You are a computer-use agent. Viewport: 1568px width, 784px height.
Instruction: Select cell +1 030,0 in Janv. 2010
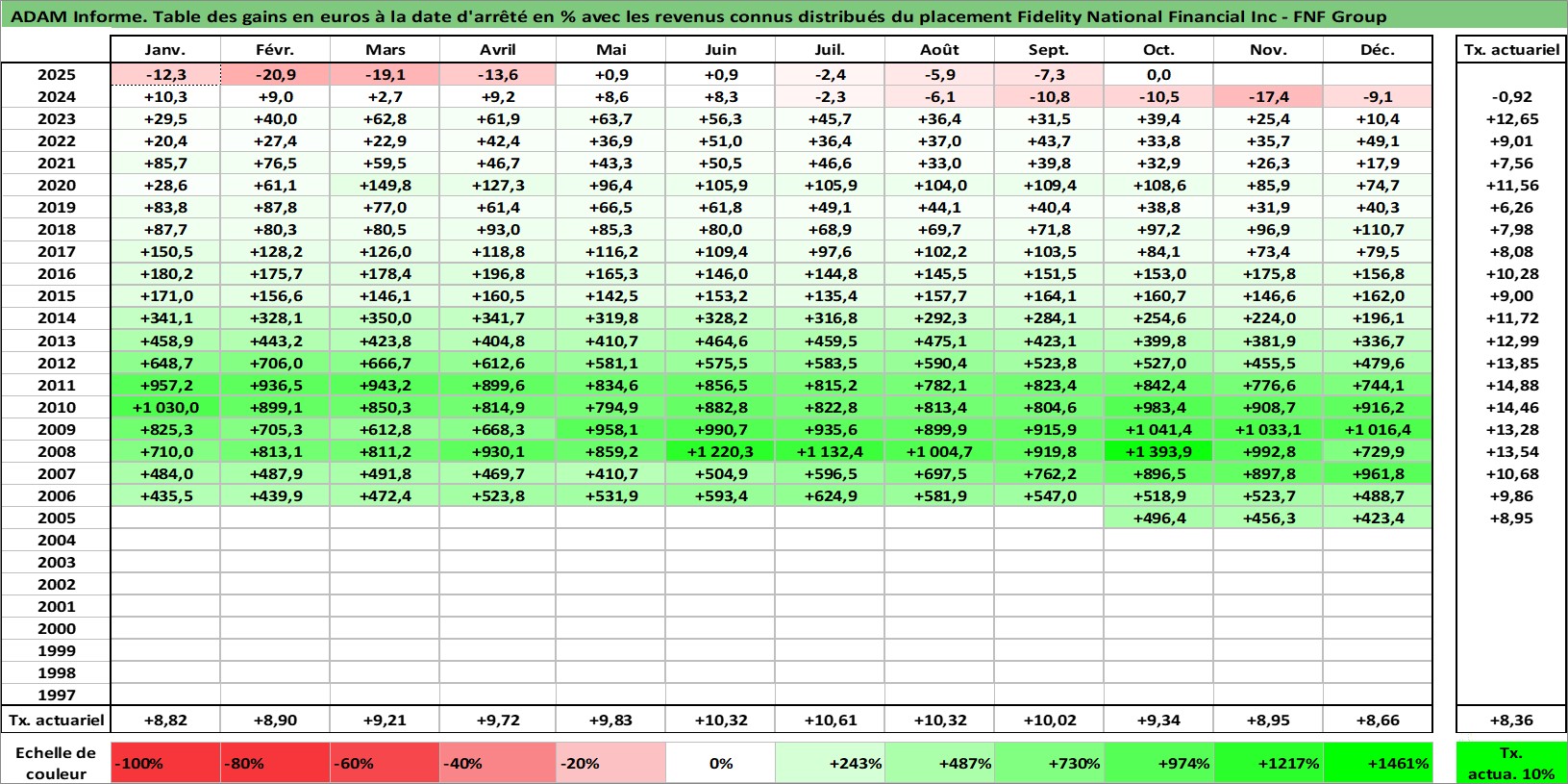(165, 407)
